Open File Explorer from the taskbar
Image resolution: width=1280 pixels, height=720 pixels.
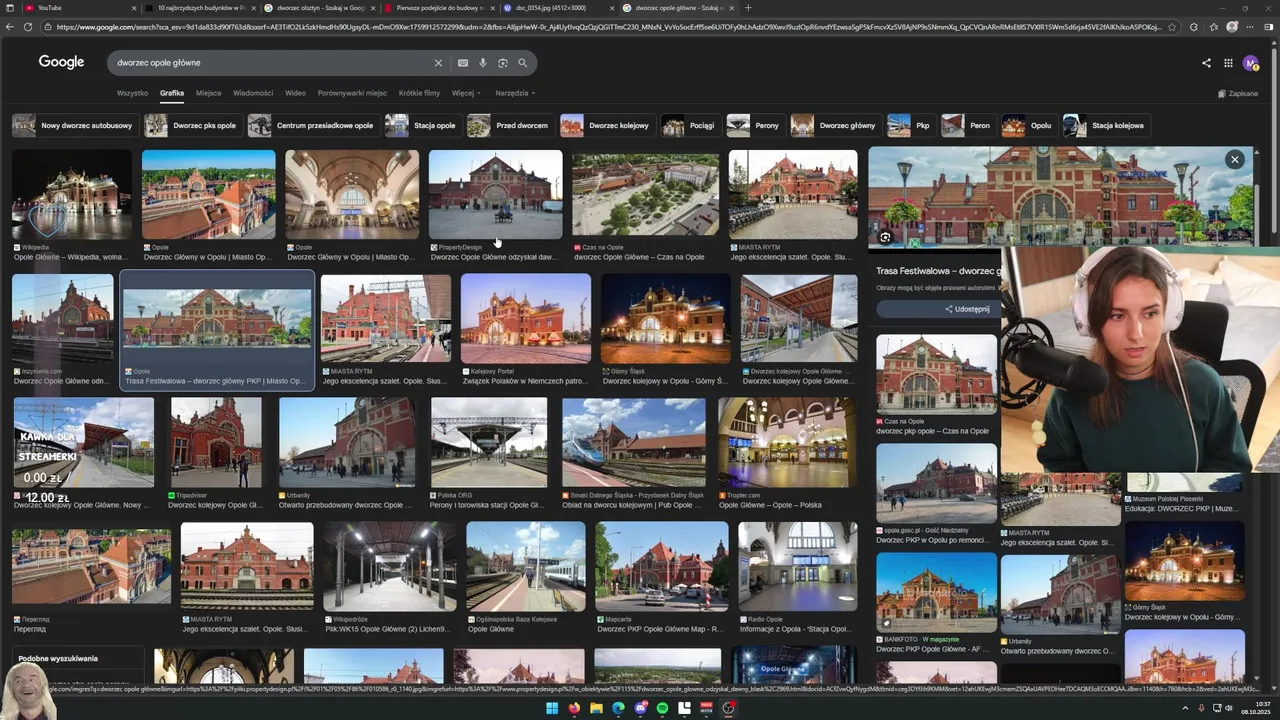click(x=596, y=708)
